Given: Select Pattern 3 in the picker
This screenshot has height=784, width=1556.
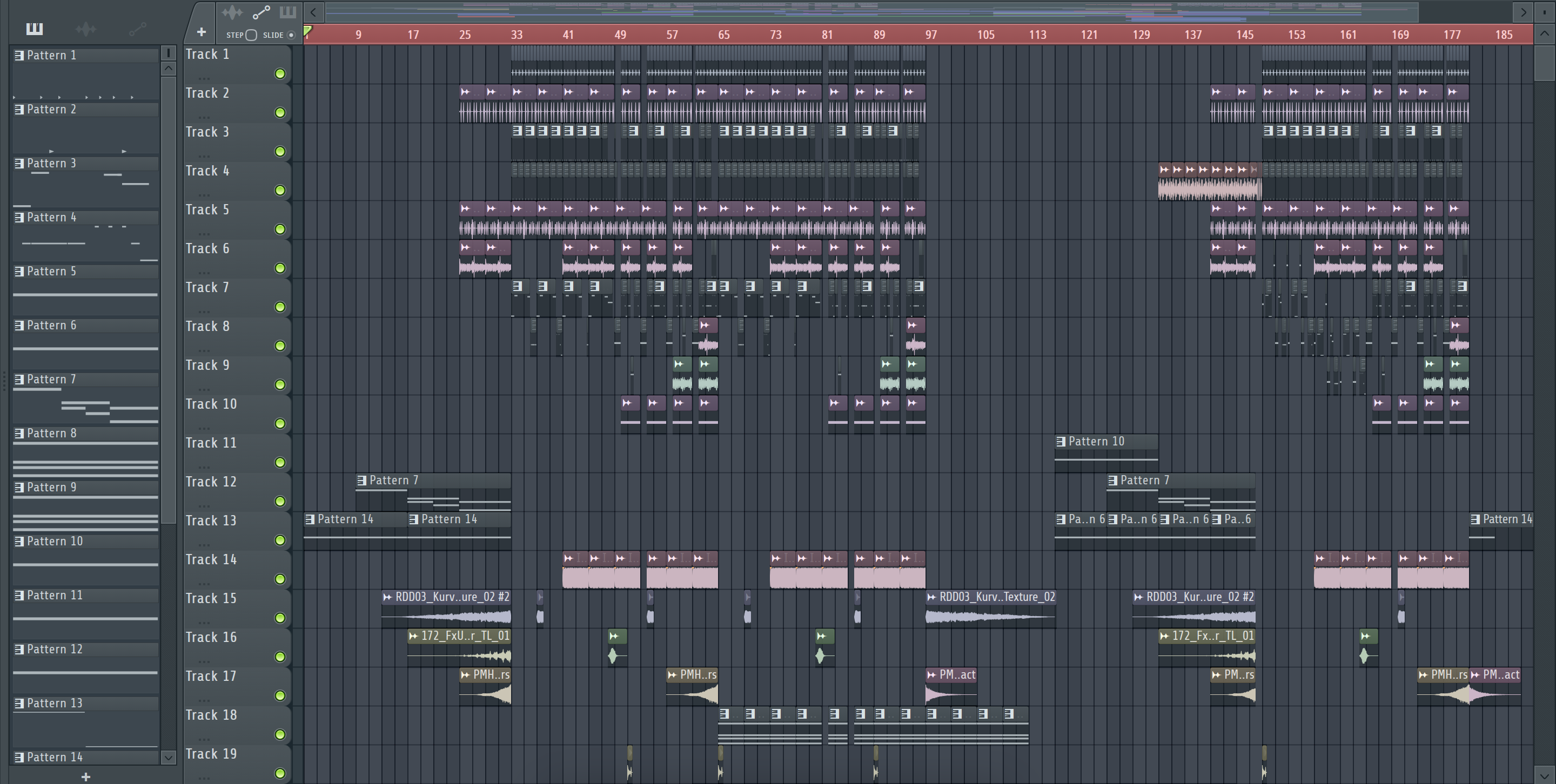Looking at the screenshot, I should coord(85,184).
